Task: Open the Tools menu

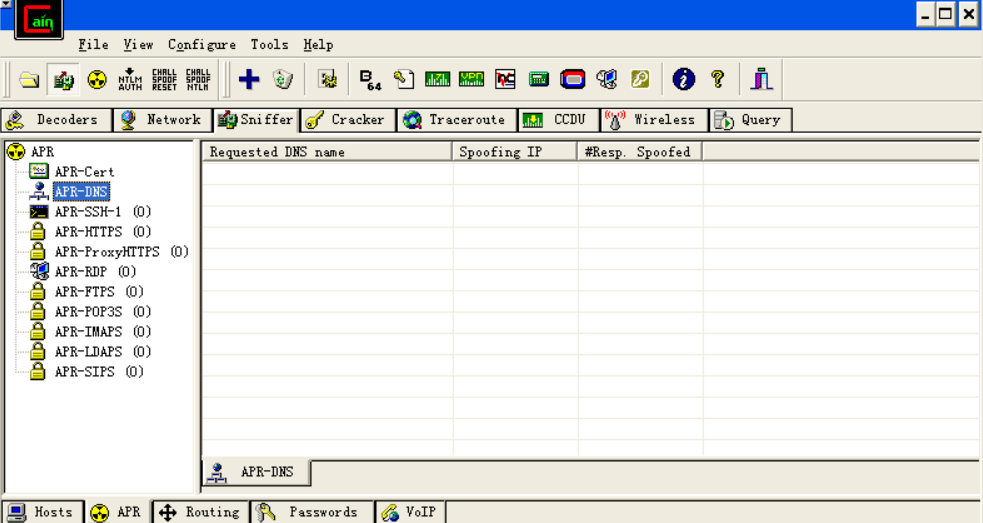Action: pos(270,45)
